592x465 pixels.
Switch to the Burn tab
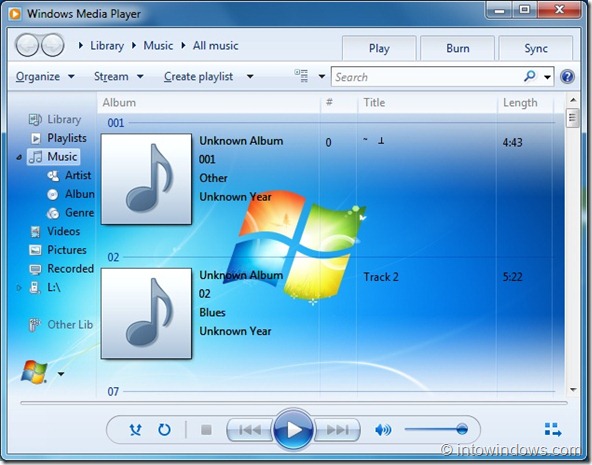tap(458, 48)
